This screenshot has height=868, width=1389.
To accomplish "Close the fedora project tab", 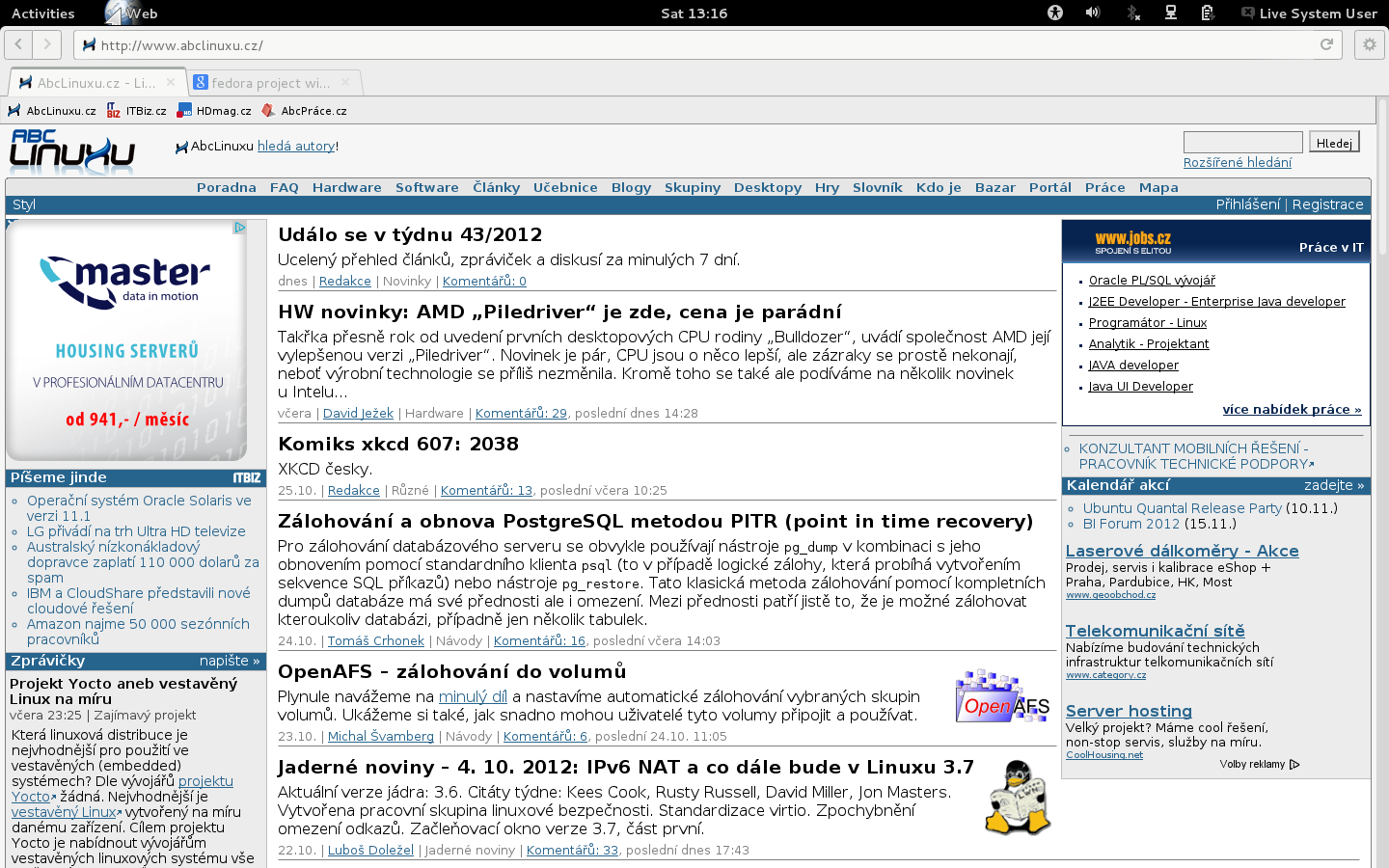I will (x=344, y=82).
